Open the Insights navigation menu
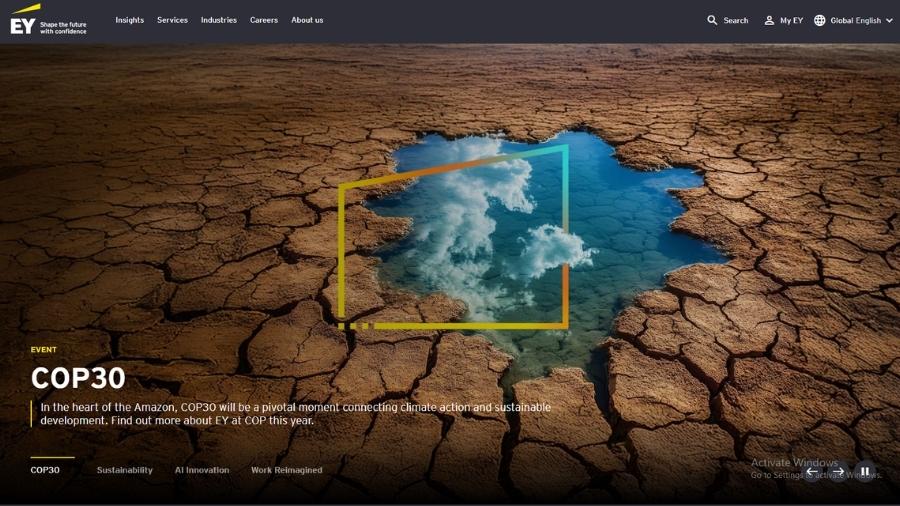The height and width of the screenshot is (506, 900). [x=129, y=20]
